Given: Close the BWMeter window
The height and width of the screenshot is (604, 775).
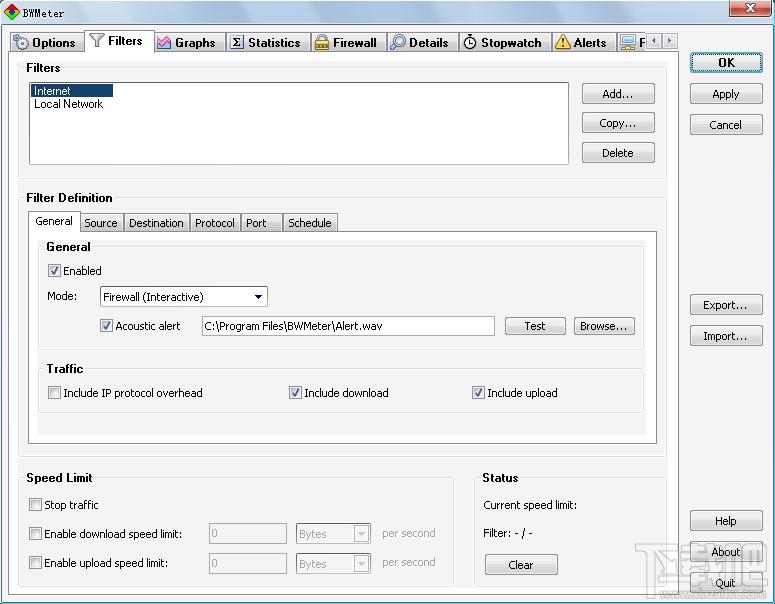Looking at the screenshot, I should [x=750, y=8].
